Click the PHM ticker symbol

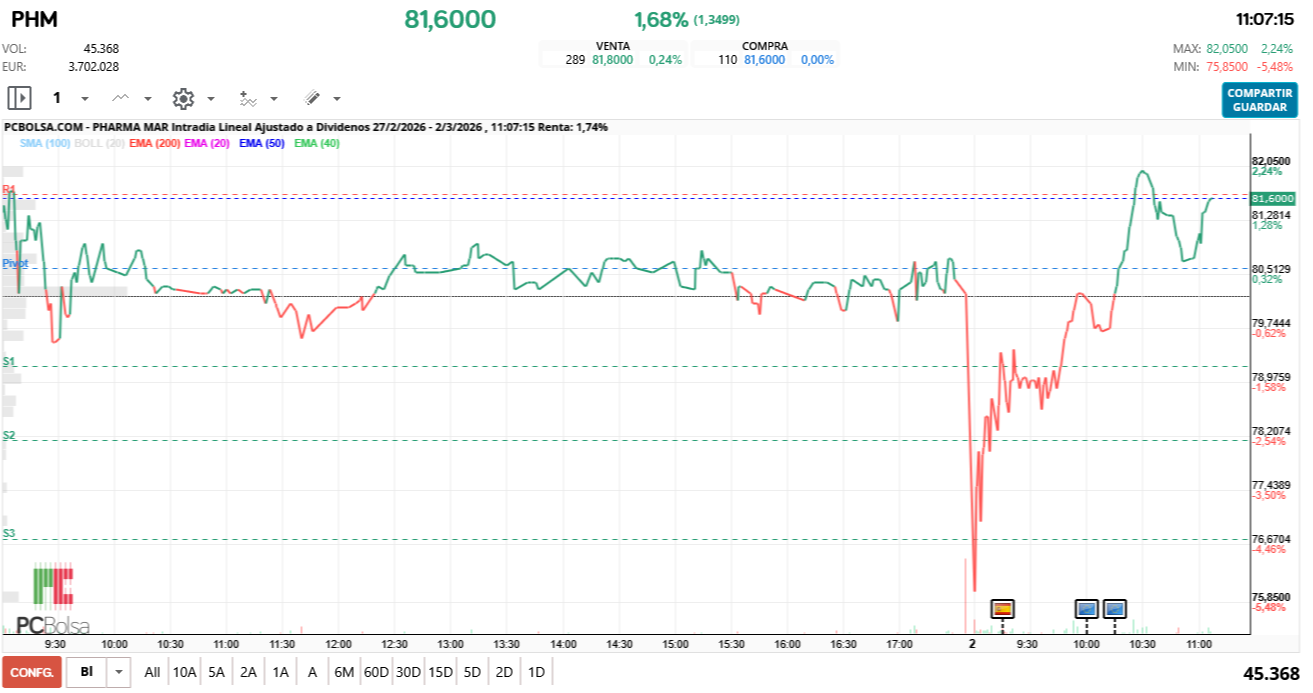tap(35, 19)
